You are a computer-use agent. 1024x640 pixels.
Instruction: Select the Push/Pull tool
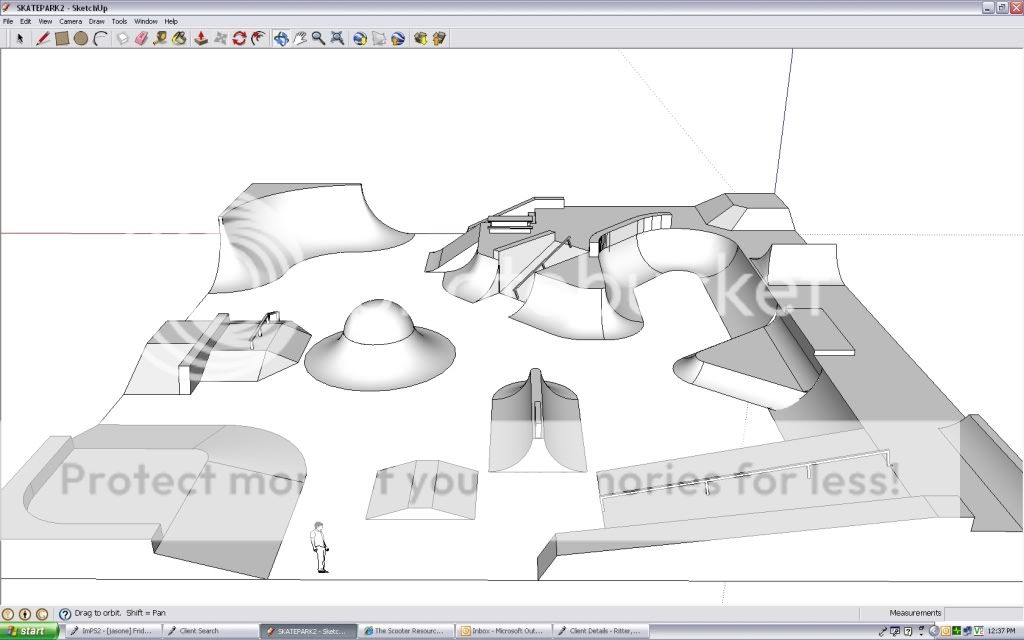coord(200,39)
